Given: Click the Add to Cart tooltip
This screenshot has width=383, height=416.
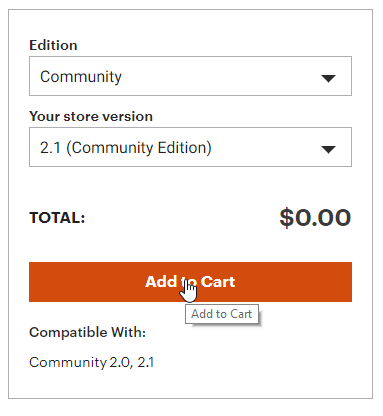Looking at the screenshot, I should pyautogui.click(x=222, y=314).
